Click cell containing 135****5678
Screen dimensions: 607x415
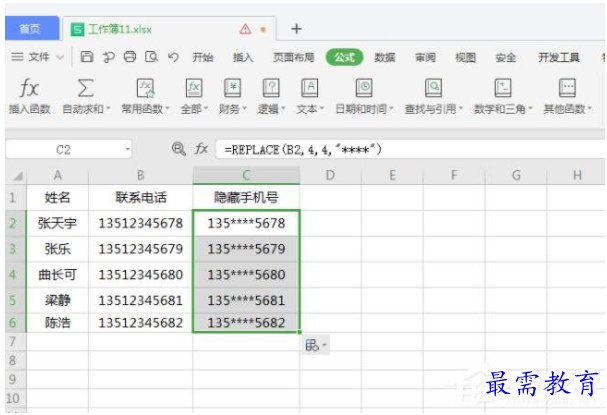tap(246, 223)
